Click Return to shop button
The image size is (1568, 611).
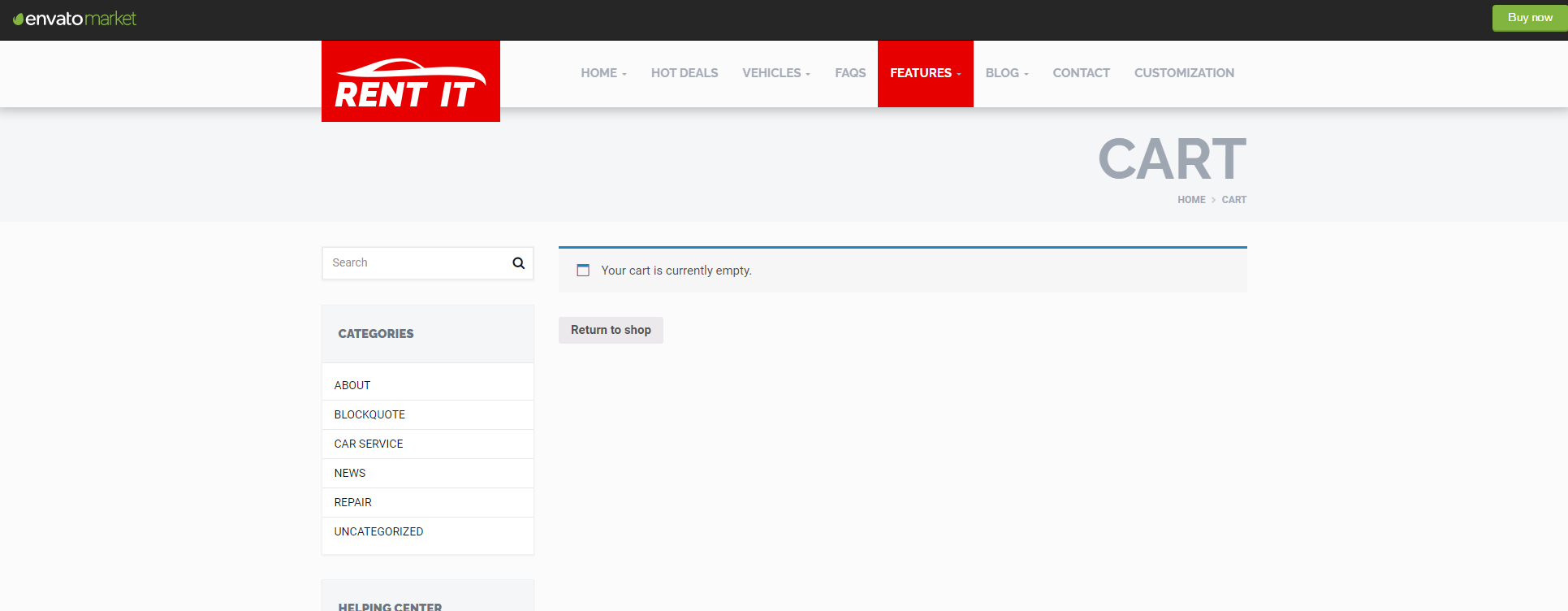click(611, 330)
